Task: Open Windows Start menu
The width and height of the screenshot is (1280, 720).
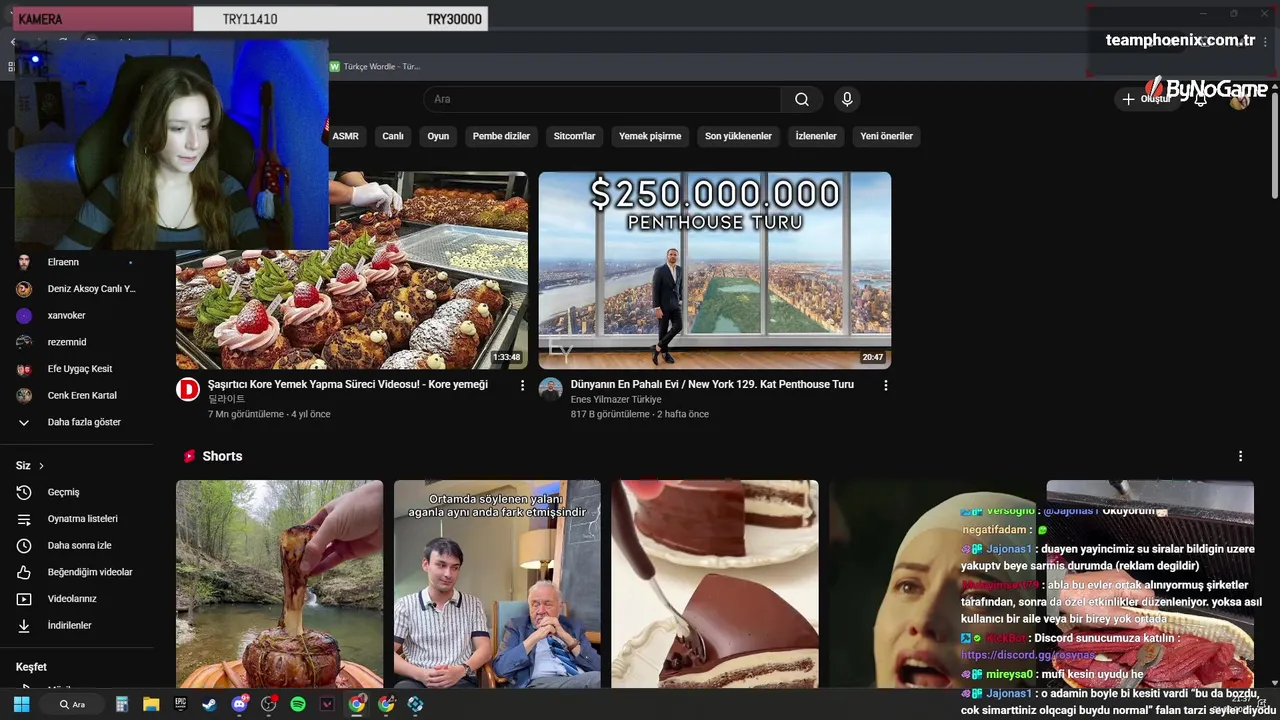Action: [x=21, y=704]
